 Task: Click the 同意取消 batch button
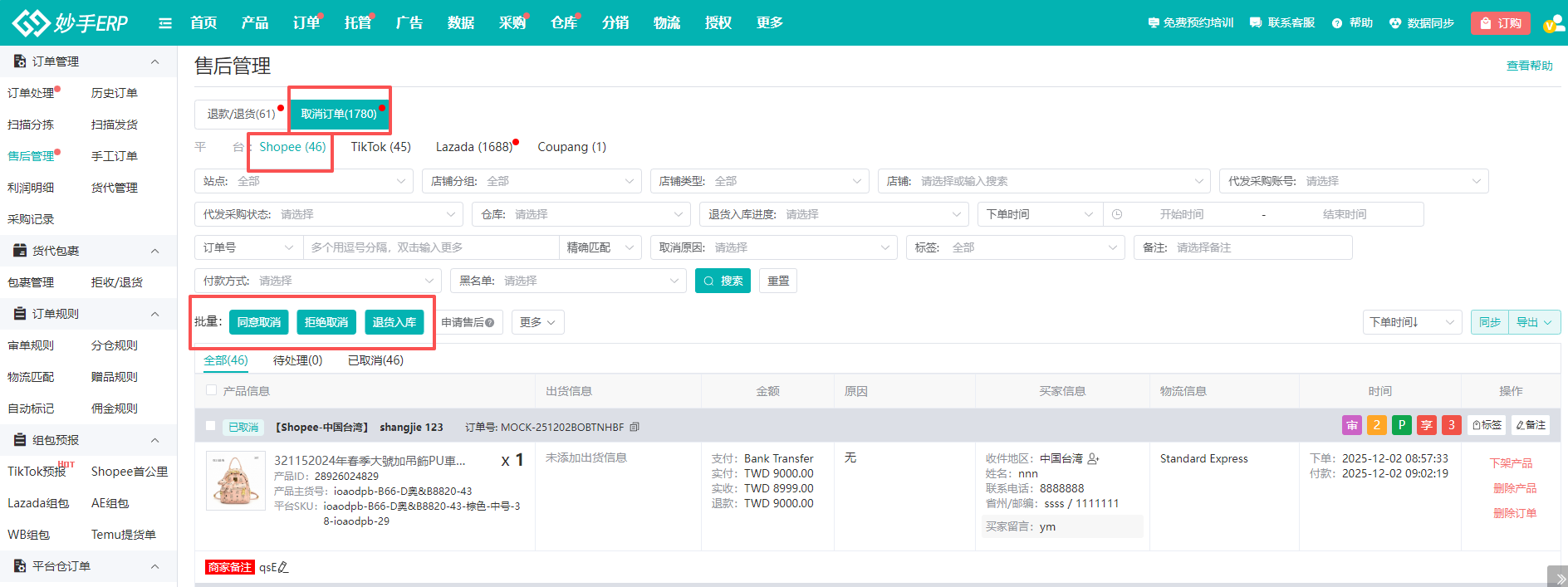point(259,322)
